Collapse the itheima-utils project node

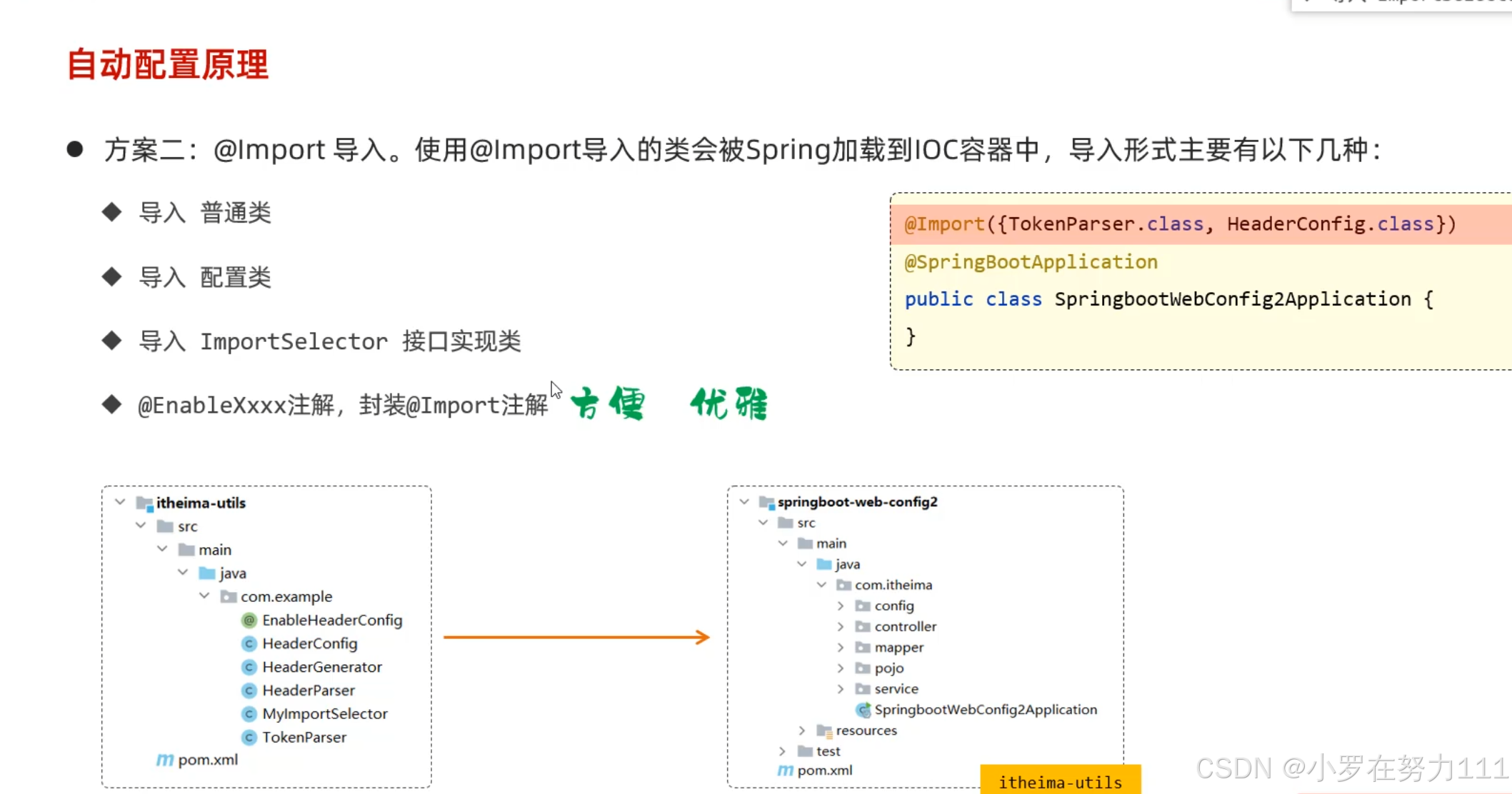tap(120, 503)
